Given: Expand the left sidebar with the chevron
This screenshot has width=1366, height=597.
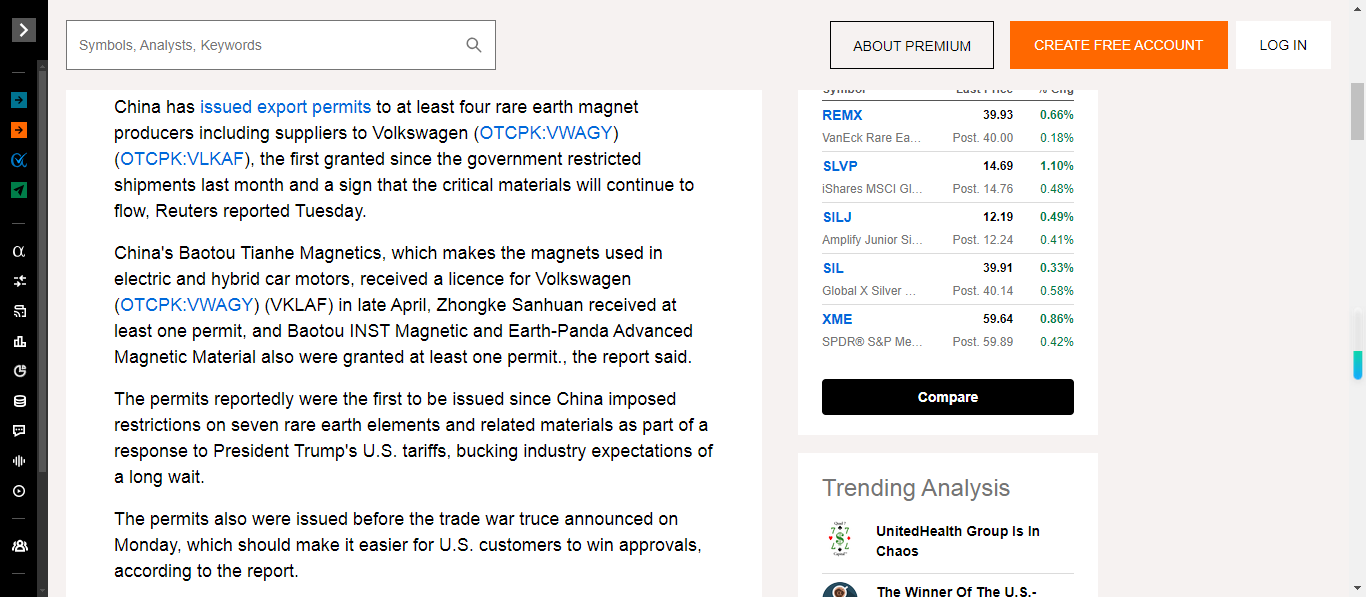Looking at the screenshot, I should [x=23, y=30].
